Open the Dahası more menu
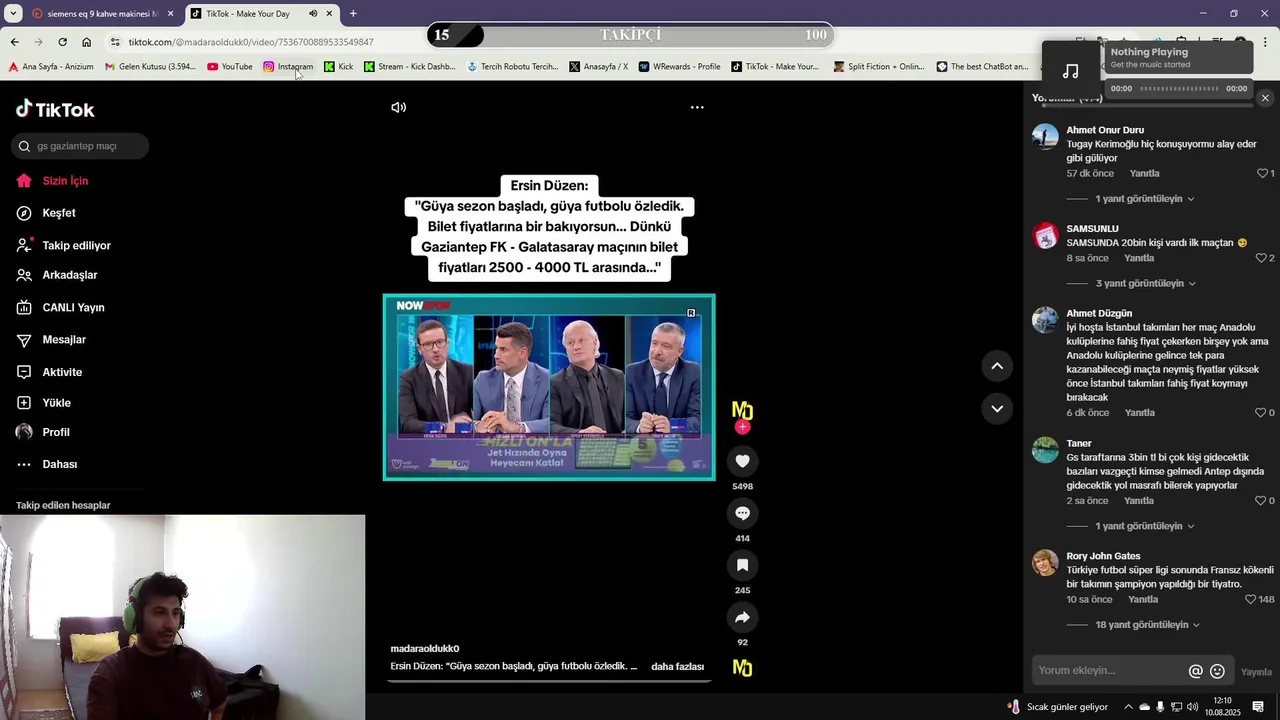 (59, 464)
